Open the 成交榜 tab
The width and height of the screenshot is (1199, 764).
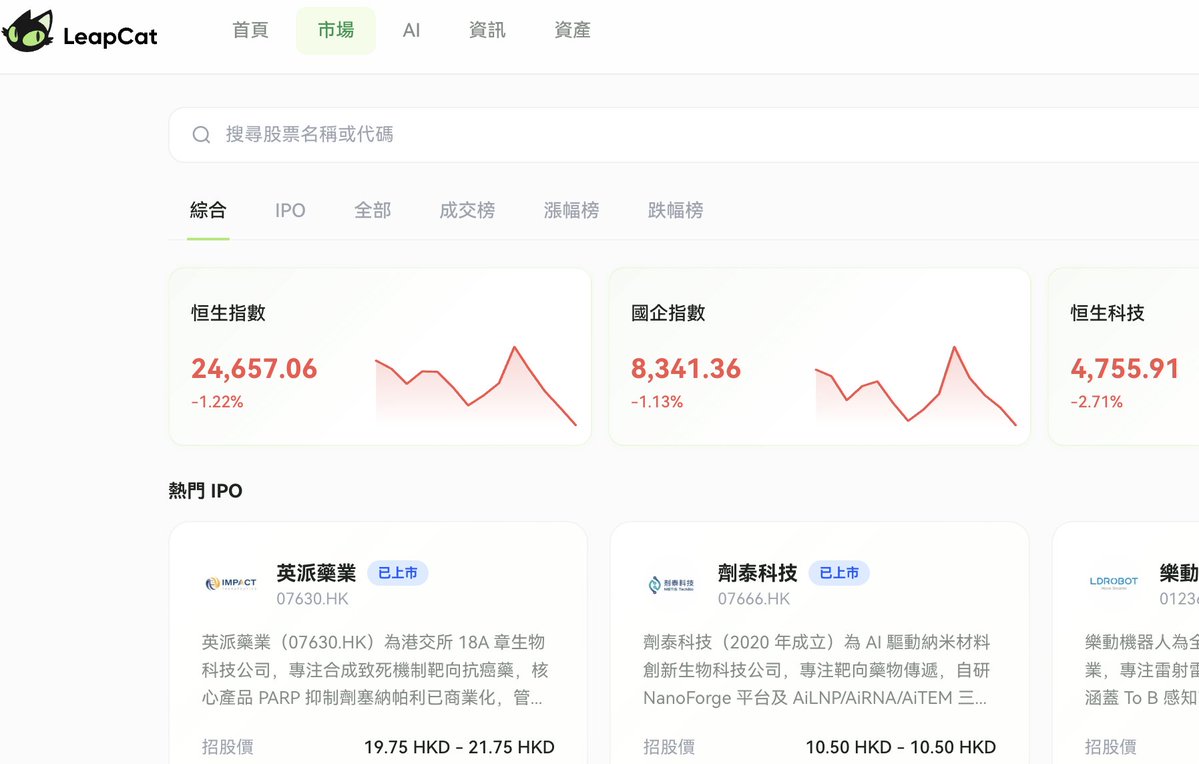[x=467, y=210]
